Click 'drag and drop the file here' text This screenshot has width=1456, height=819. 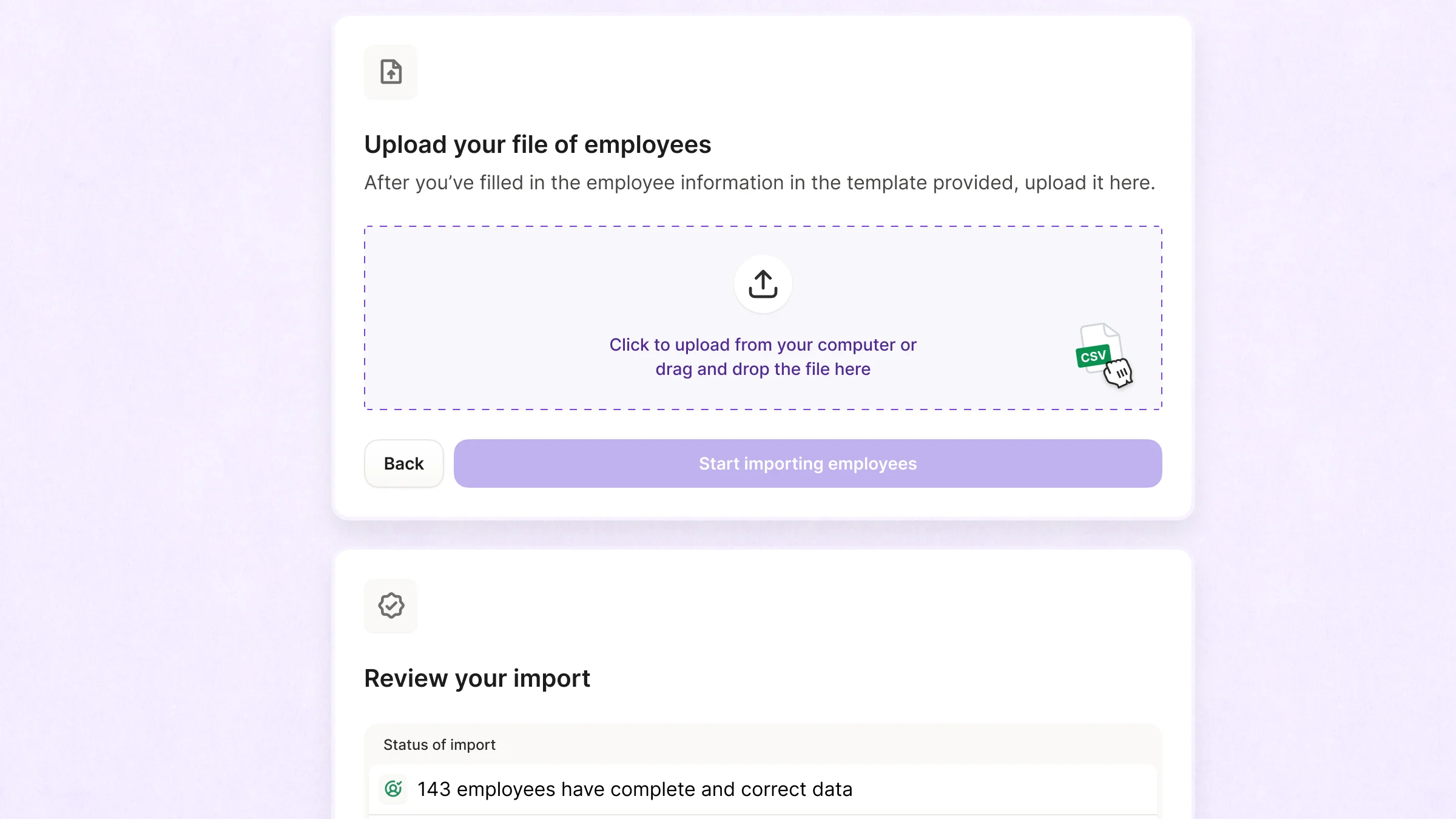pos(763,369)
